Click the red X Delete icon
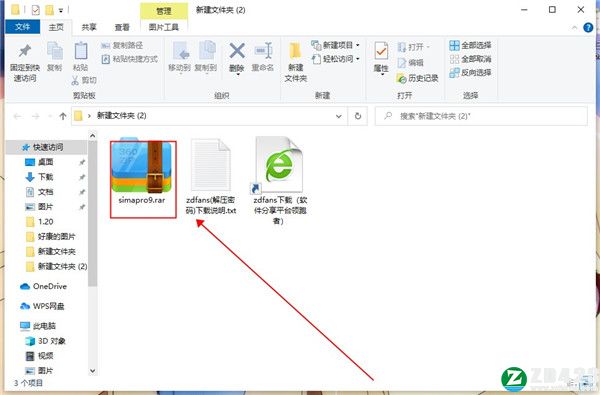600x395 pixels. [237, 51]
